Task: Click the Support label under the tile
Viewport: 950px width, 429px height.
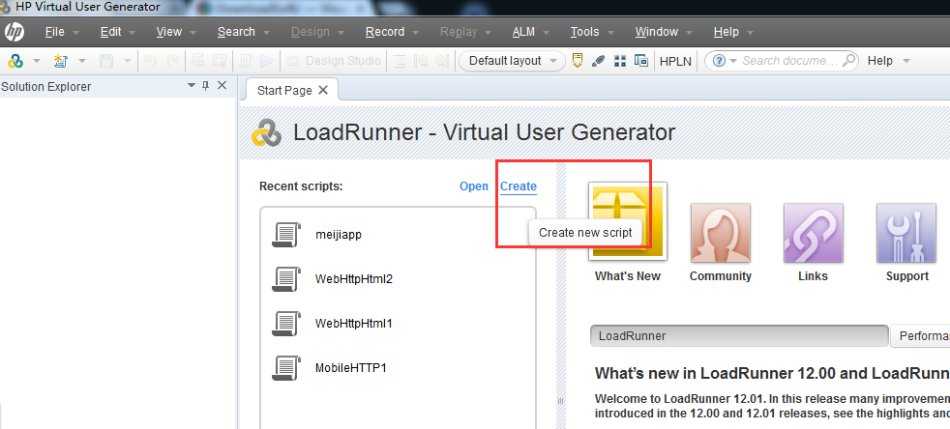Action: coord(907,276)
